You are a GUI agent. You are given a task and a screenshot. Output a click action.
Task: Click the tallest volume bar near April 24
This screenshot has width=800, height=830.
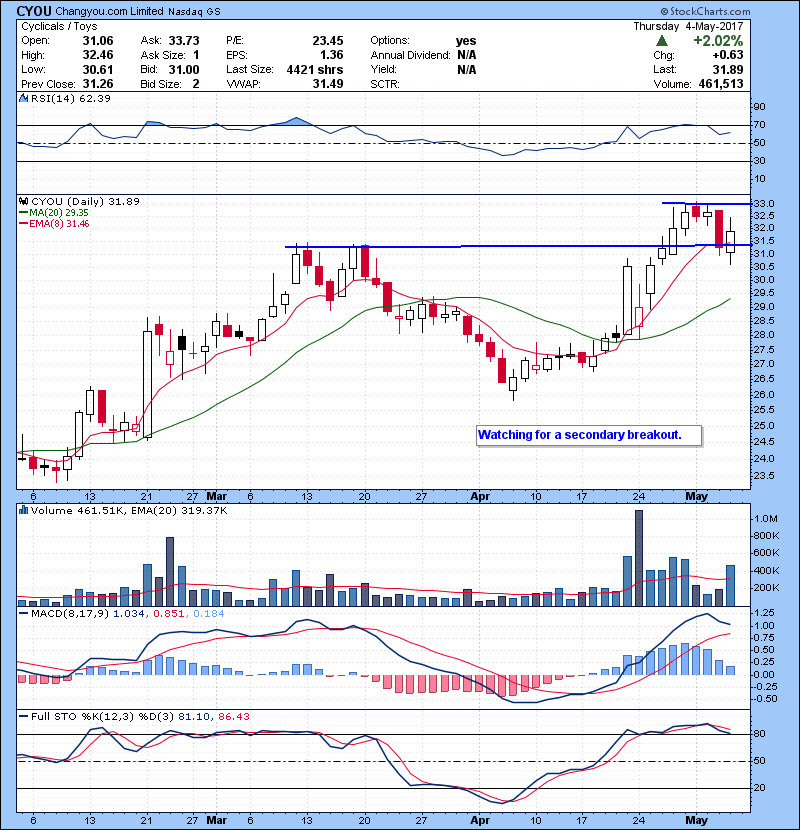tap(639, 558)
